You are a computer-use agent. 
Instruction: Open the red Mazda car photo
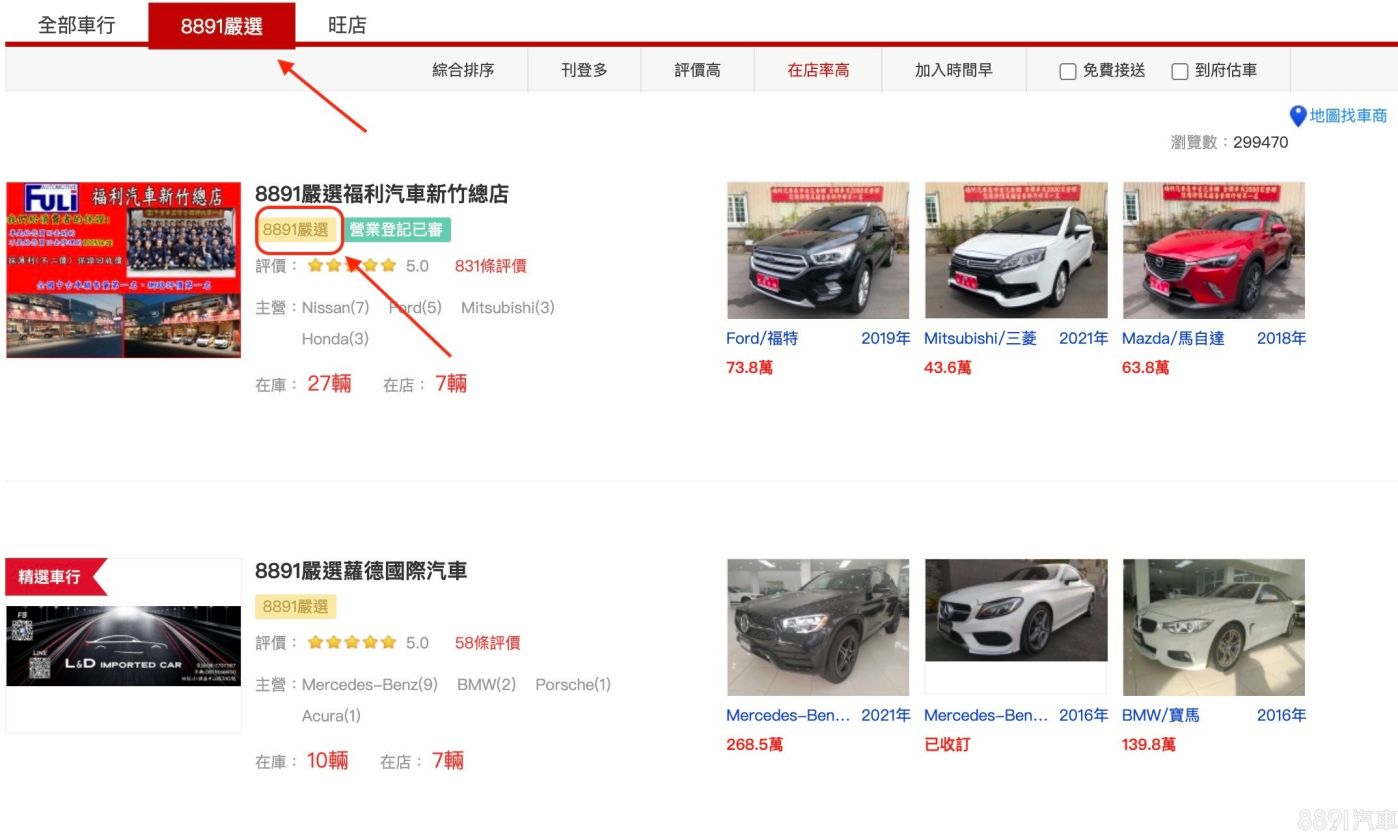click(x=1213, y=250)
